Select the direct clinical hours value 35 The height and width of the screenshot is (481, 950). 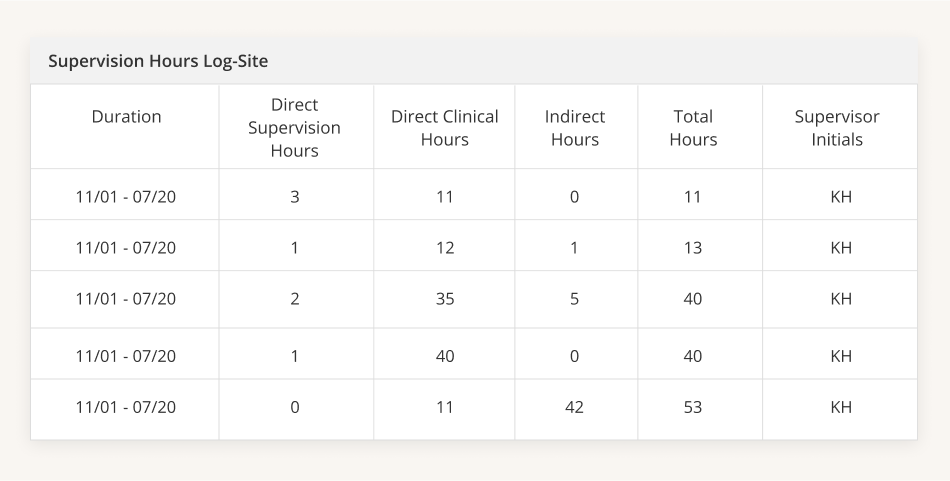pyautogui.click(x=445, y=299)
